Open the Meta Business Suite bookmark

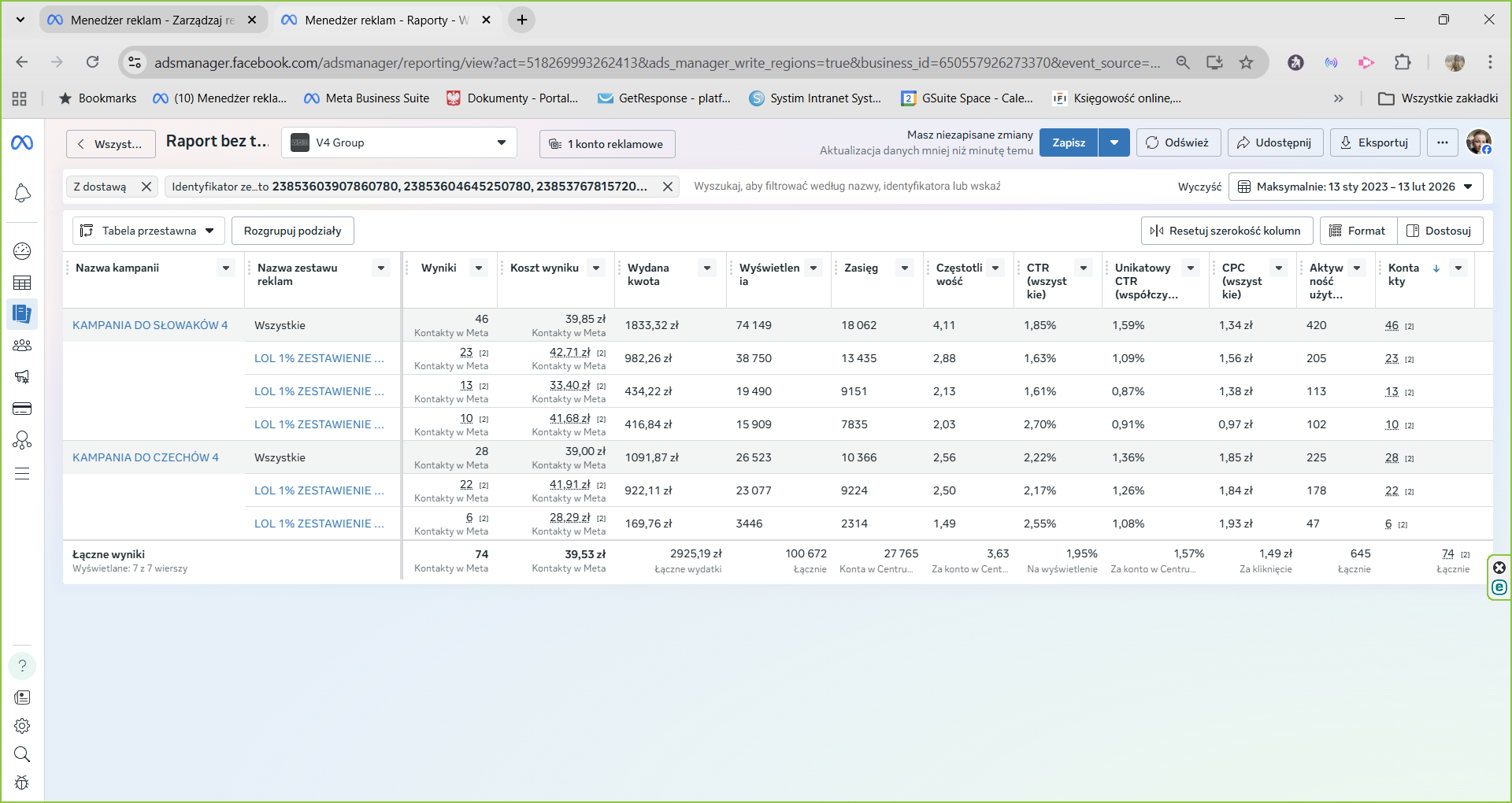(367, 98)
